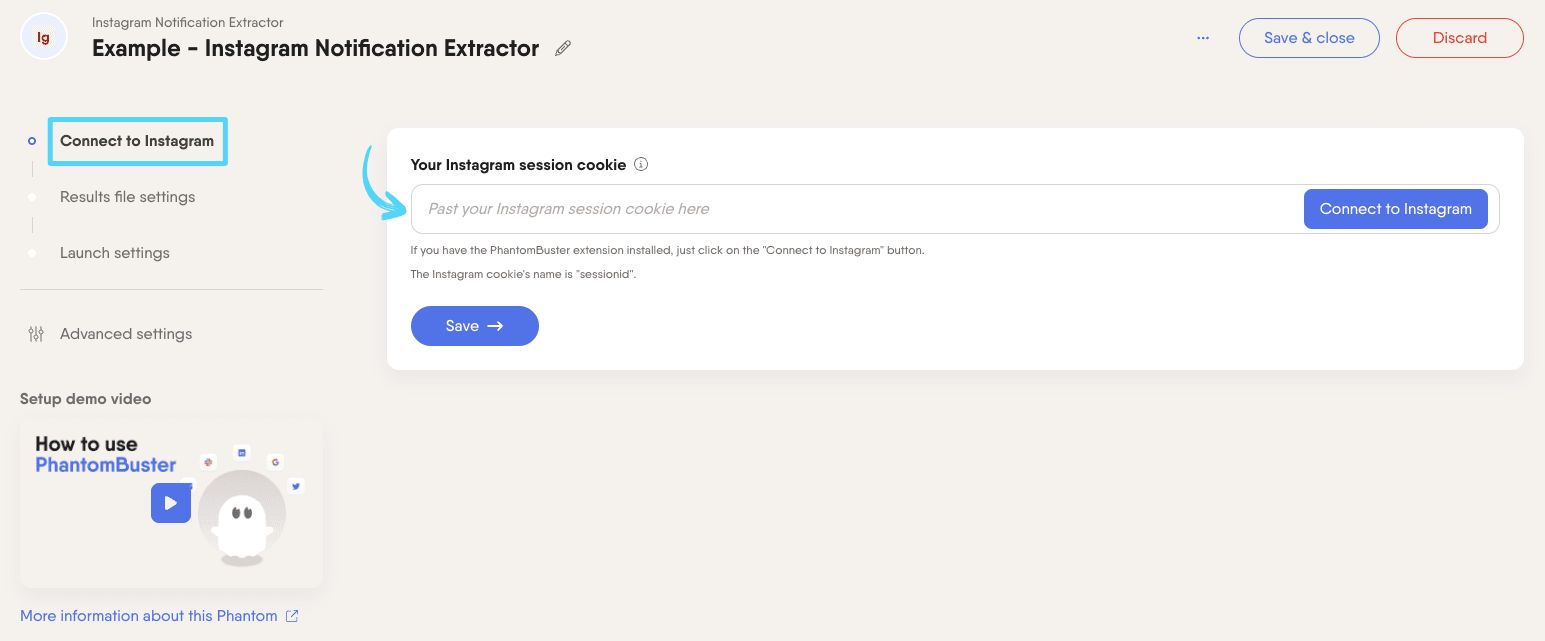Image resolution: width=1545 pixels, height=641 pixels.
Task: Click the Save button with arrow
Action: pyautogui.click(x=475, y=326)
